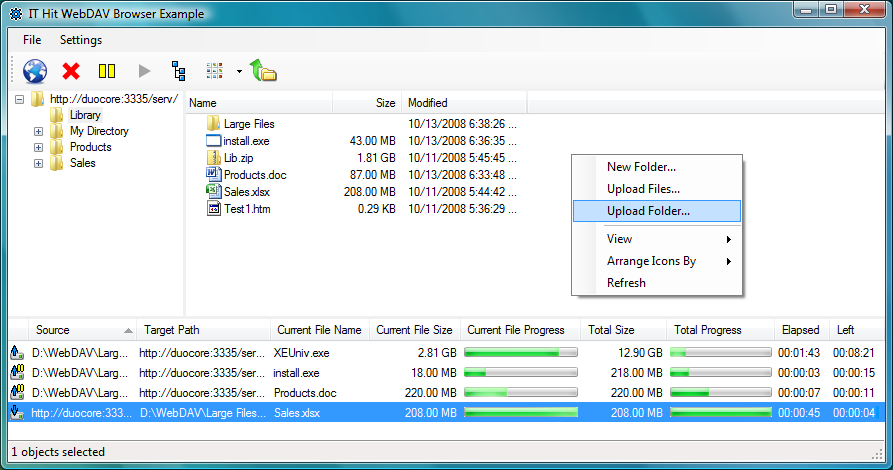
Task: Select XEUniv.exe in transfer list
Action: coord(301,353)
